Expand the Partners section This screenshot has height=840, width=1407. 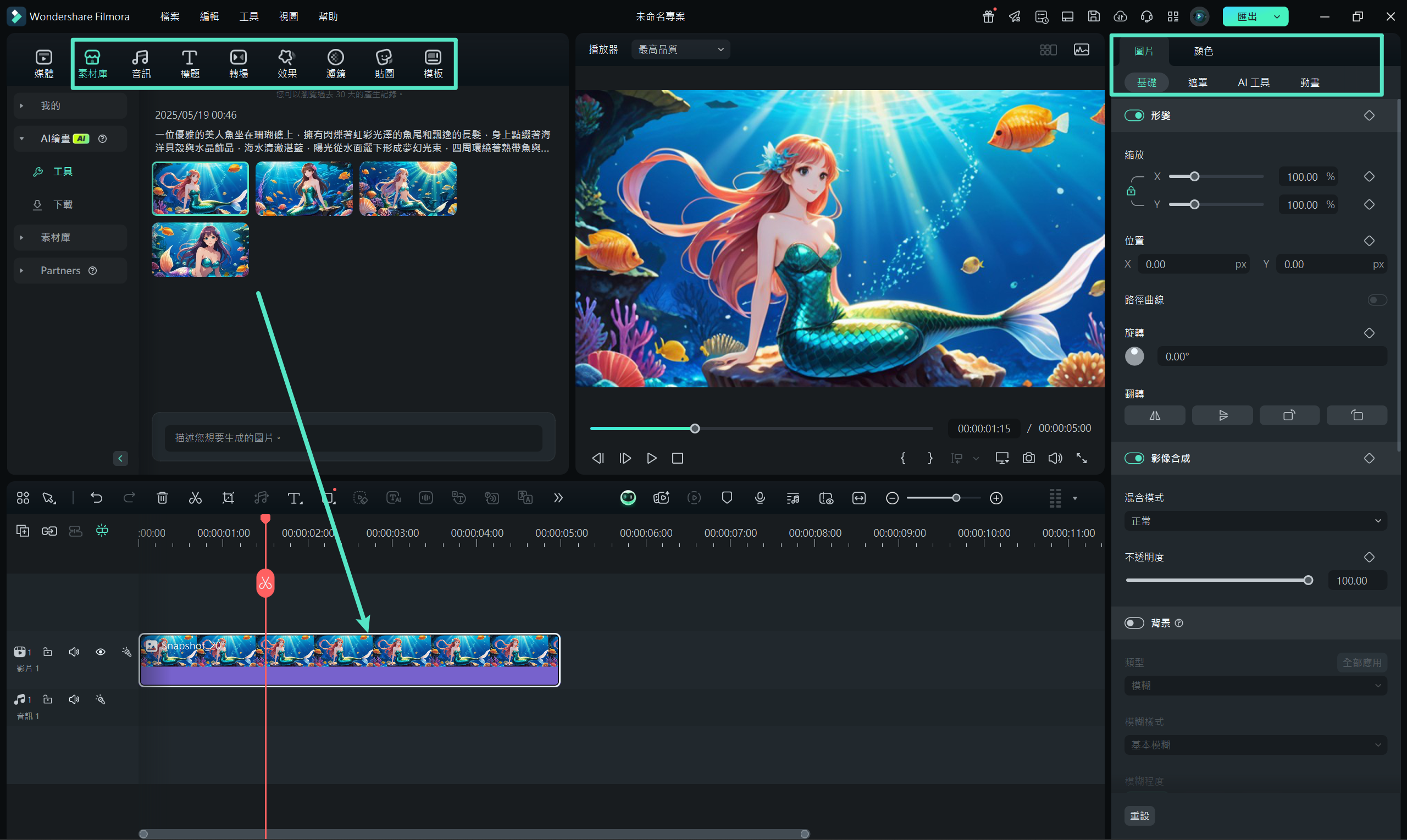tap(21, 270)
